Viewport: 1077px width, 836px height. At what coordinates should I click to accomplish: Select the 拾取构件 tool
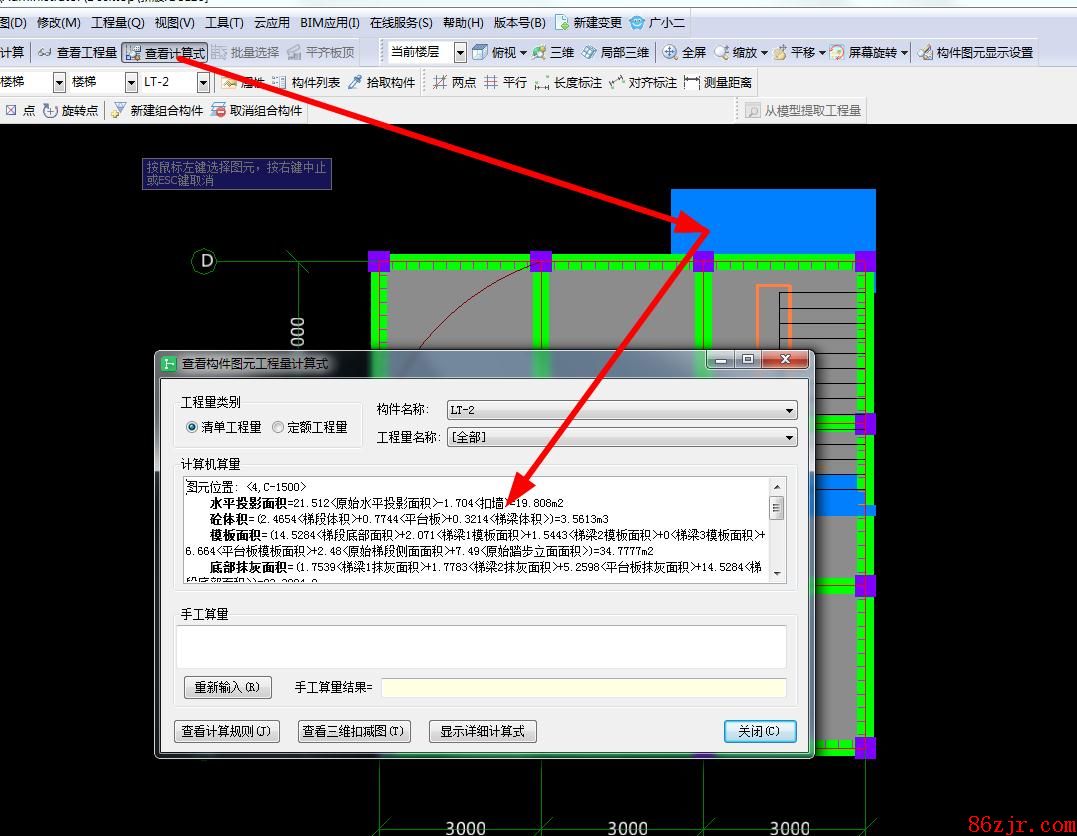(x=381, y=82)
